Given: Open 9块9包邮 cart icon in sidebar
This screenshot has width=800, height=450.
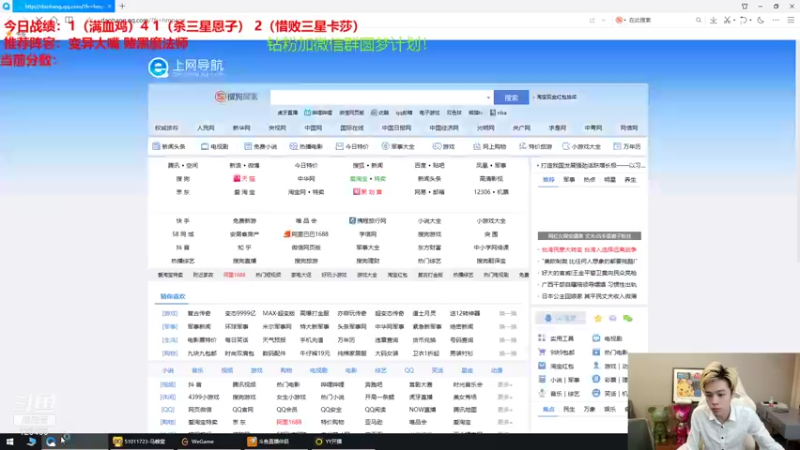Looking at the screenshot, I should tap(556, 352).
